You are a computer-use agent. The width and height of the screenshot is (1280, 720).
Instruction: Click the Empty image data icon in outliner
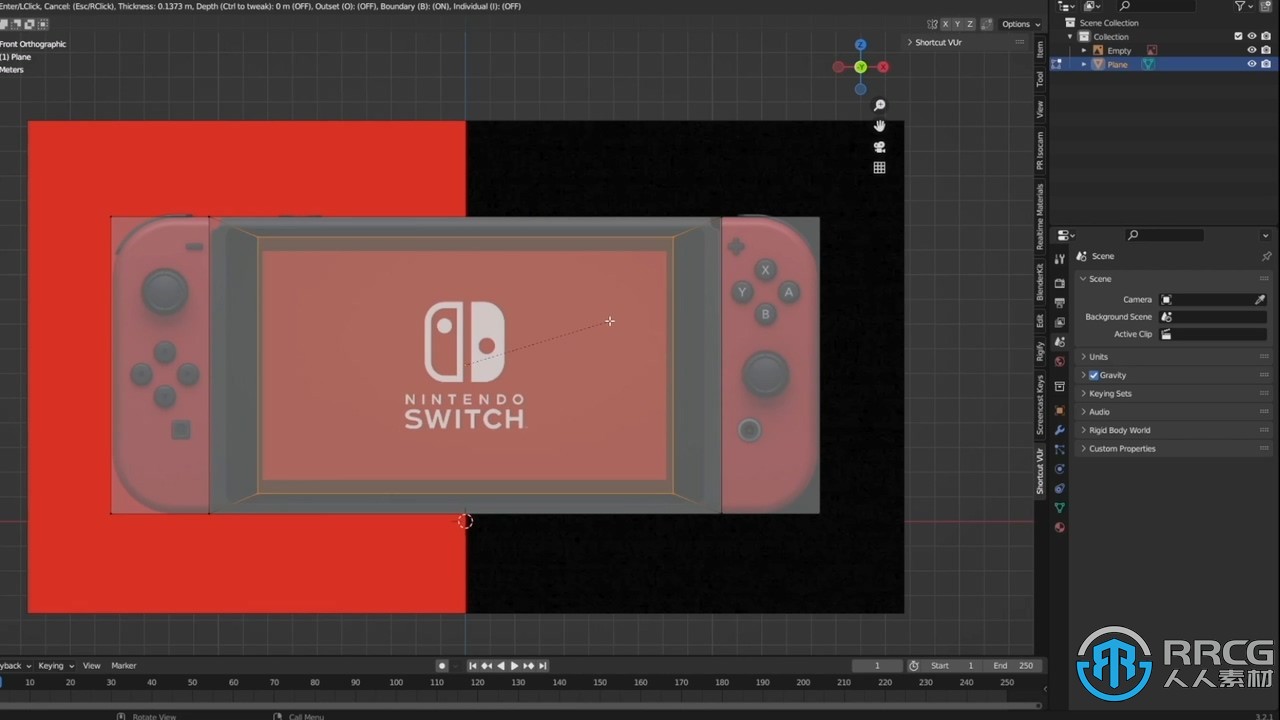pos(1152,50)
